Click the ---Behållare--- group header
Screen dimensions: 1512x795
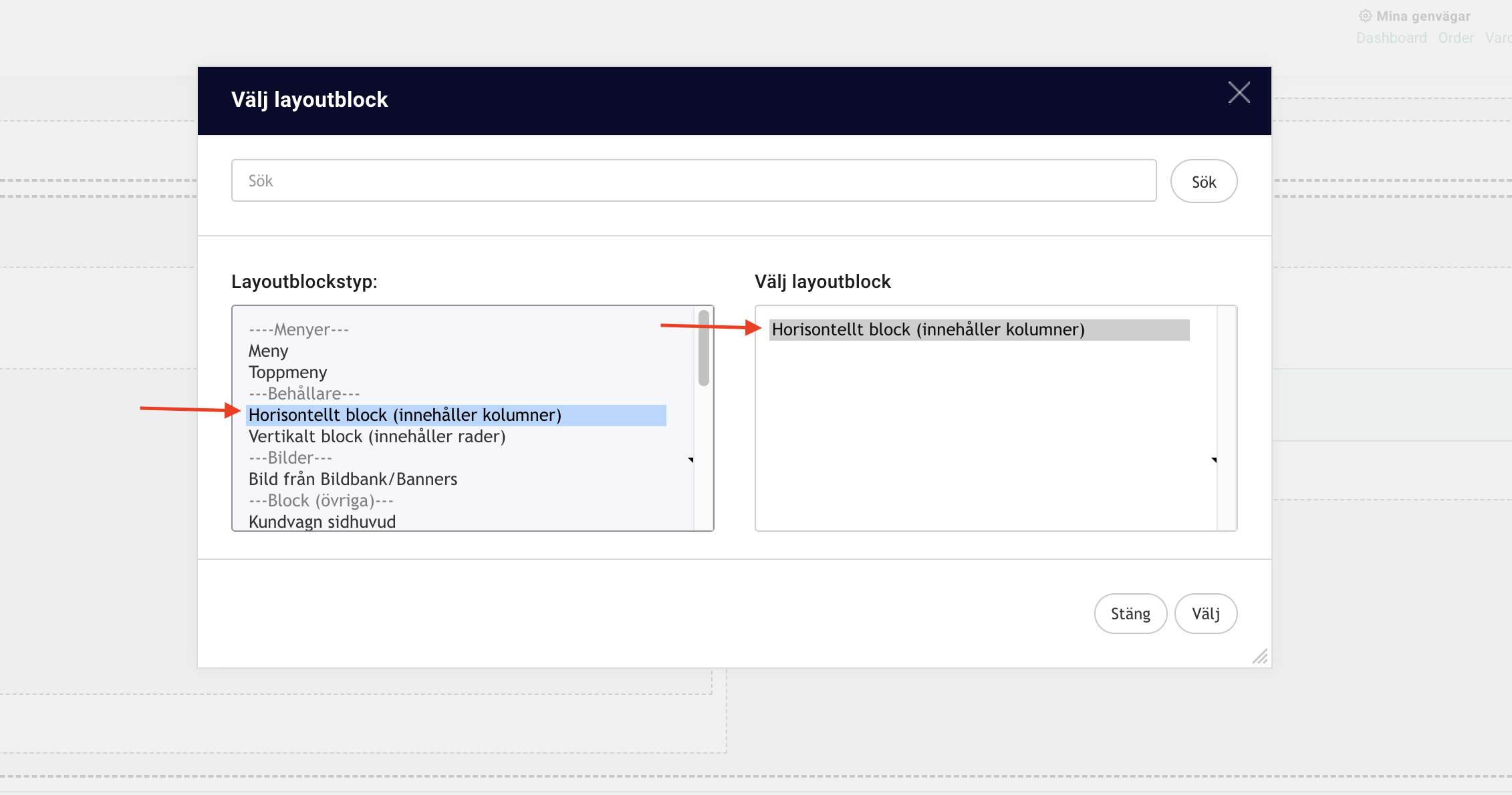click(304, 393)
